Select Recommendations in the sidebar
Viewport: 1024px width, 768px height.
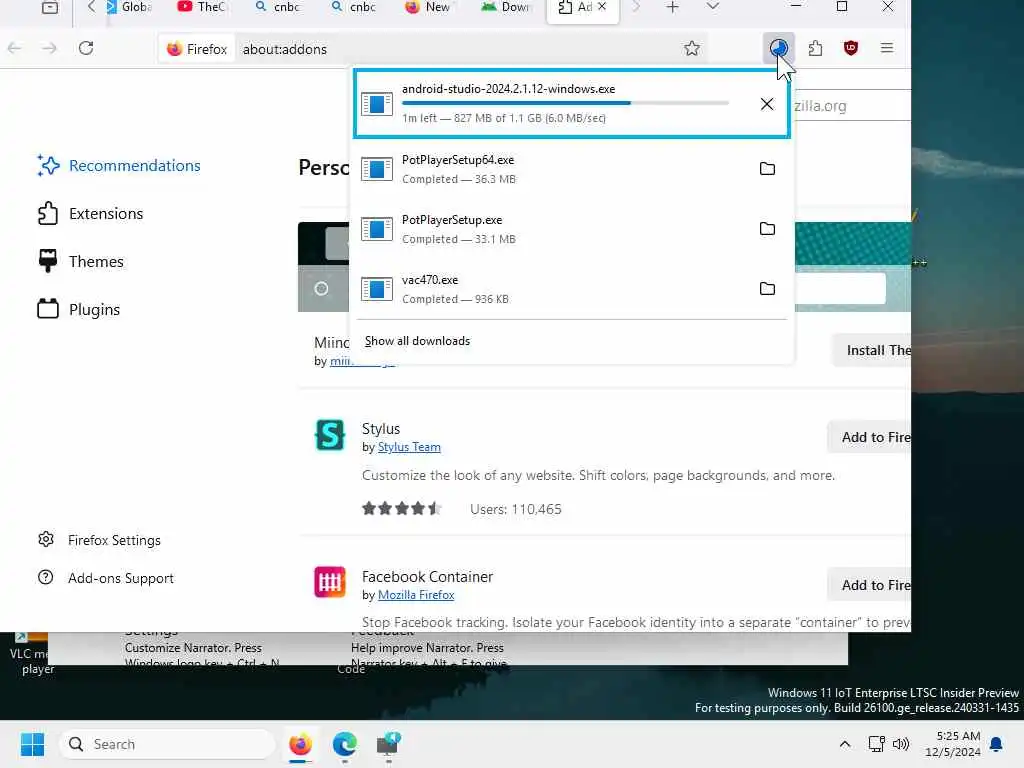119,166
